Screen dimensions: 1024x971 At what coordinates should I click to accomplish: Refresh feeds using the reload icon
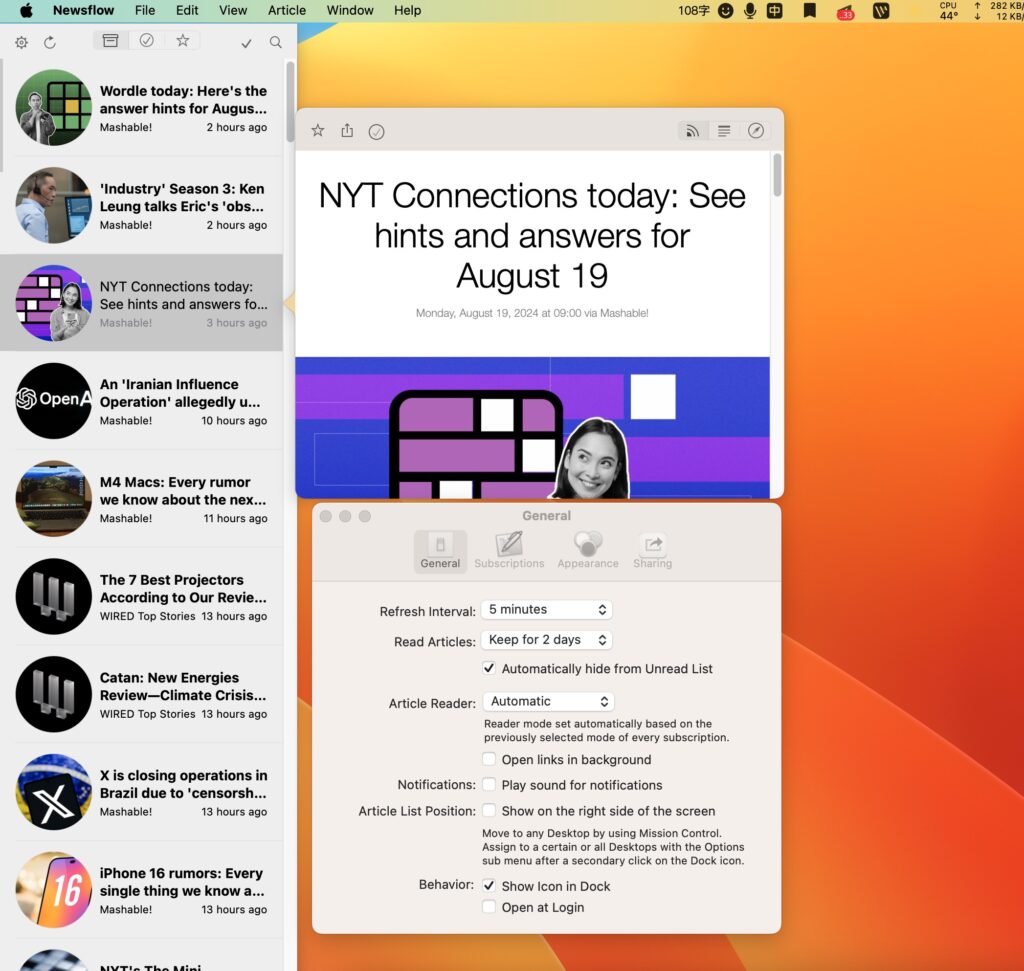[48, 41]
